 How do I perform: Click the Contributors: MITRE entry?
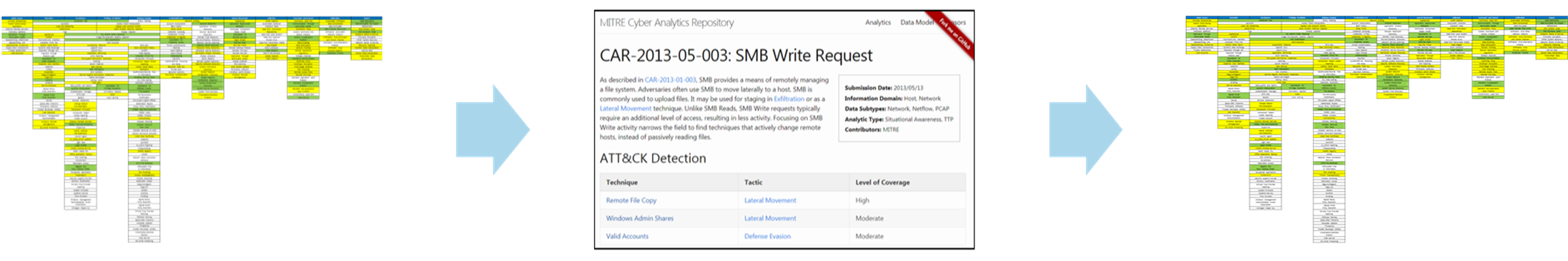872,129
